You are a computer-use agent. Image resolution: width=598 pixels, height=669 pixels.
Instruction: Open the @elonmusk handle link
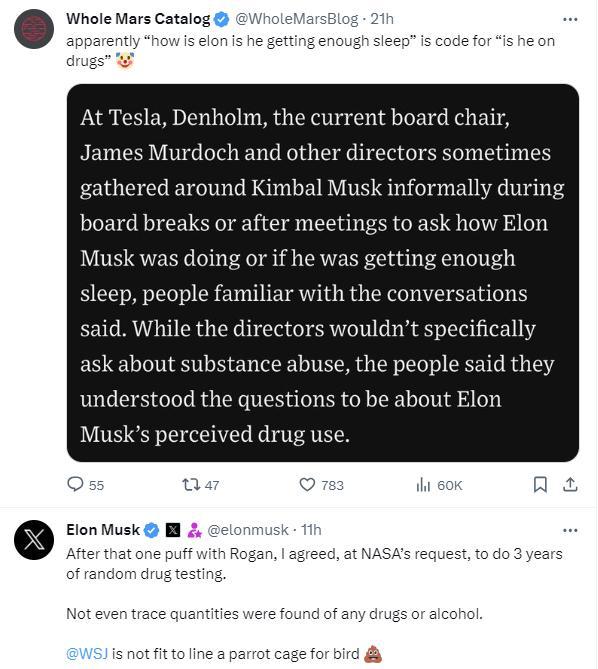[248, 530]
